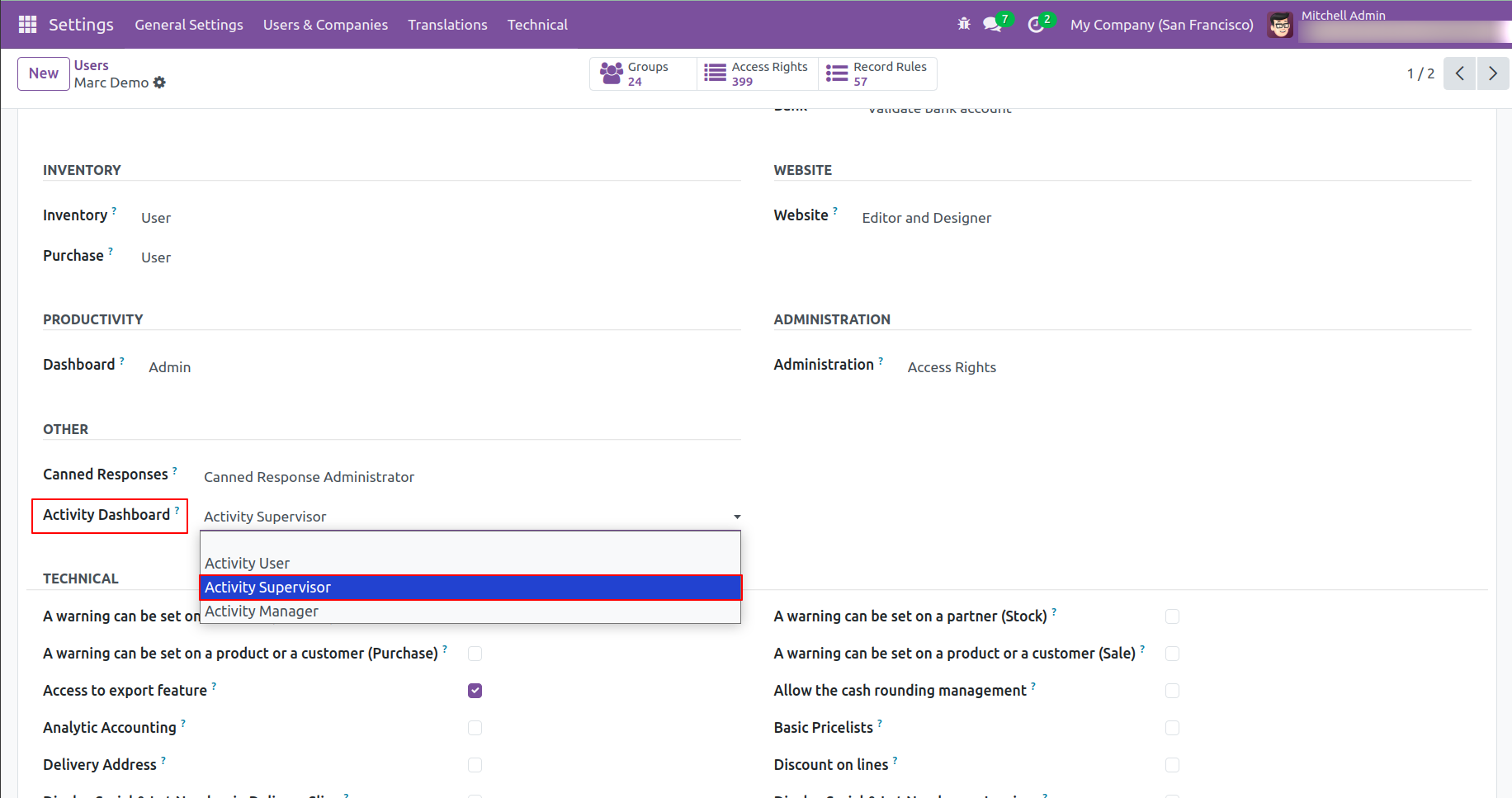Select Activity User option
This screenshot has height=798, width=1512.
coord(470,564)
